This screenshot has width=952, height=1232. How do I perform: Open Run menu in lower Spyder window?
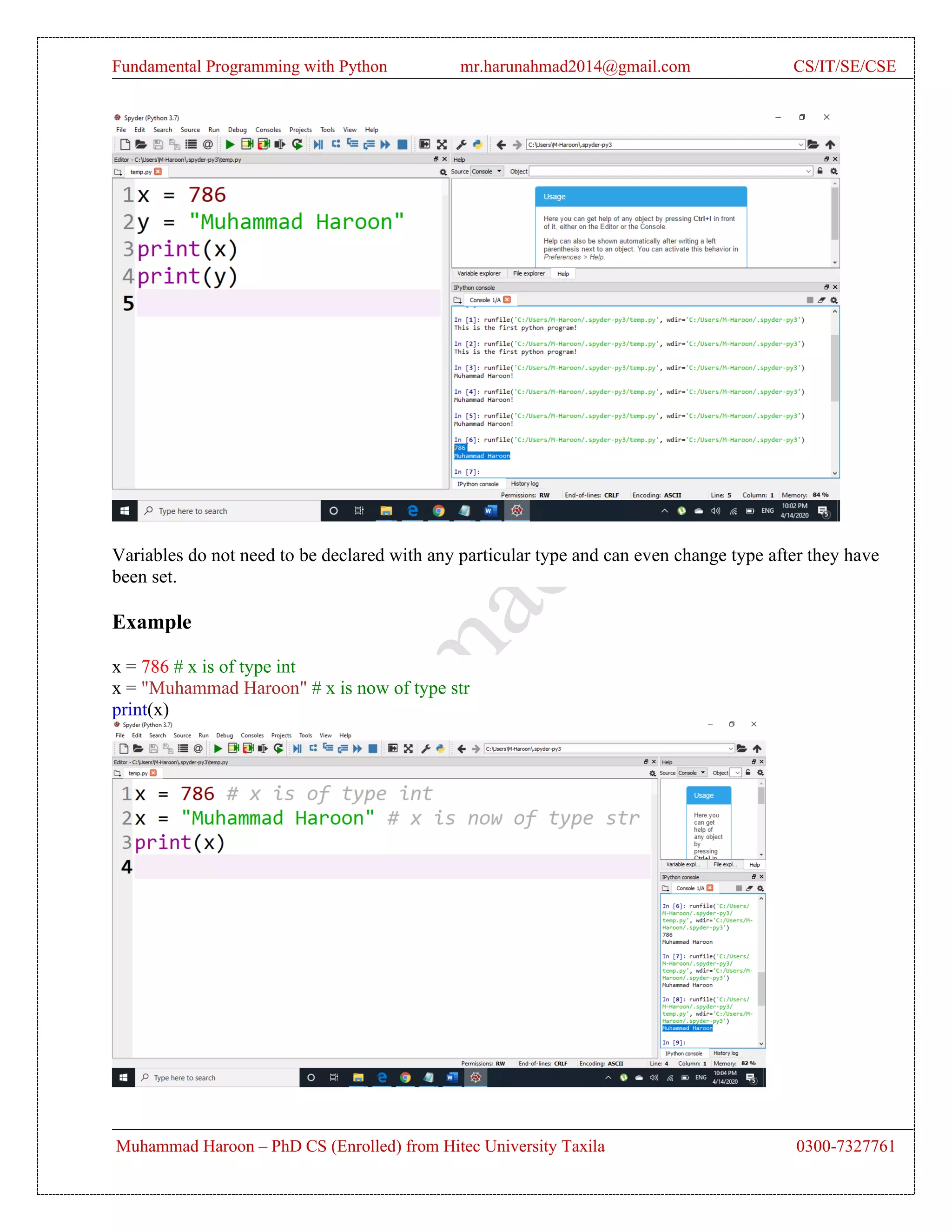click(x=204, y=735)
